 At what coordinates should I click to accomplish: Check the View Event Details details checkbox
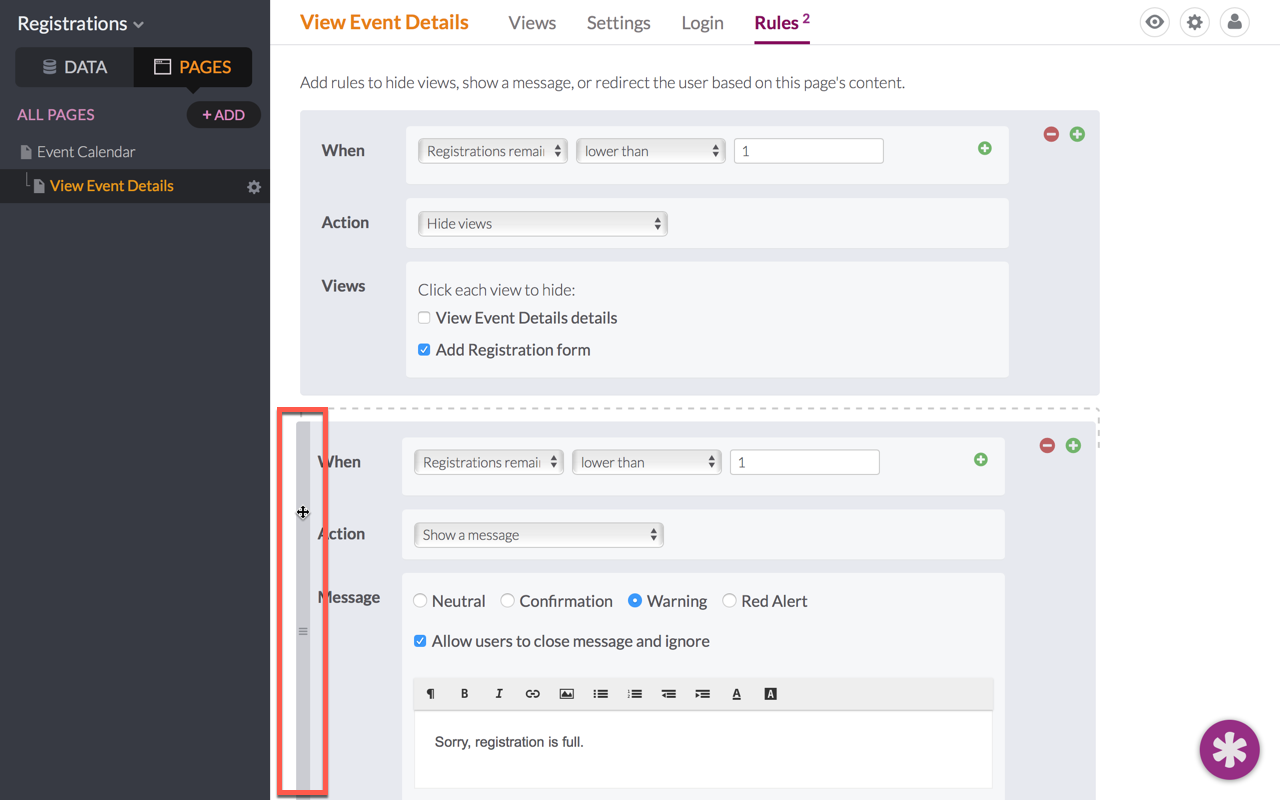pos(424,318)
